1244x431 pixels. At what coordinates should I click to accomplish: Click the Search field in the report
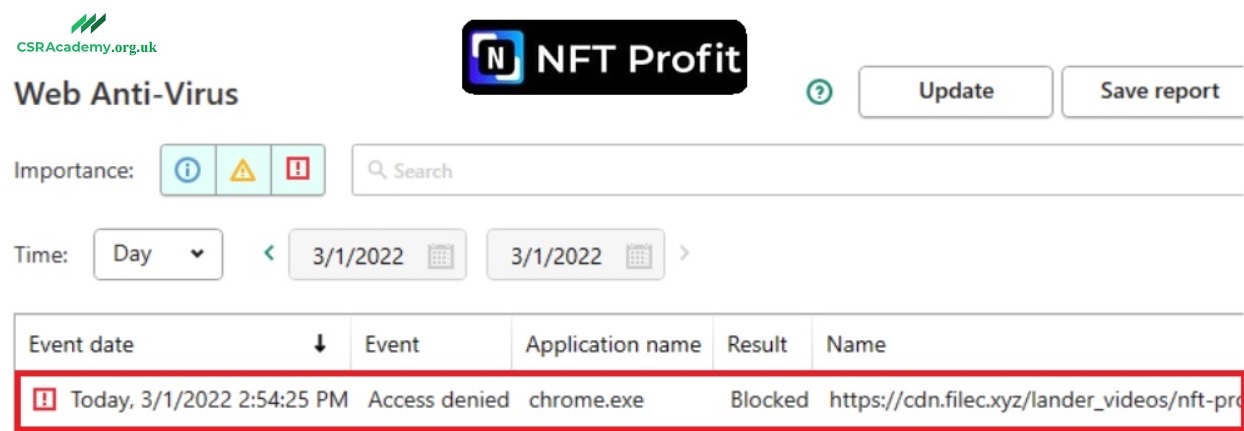[798, 171]
